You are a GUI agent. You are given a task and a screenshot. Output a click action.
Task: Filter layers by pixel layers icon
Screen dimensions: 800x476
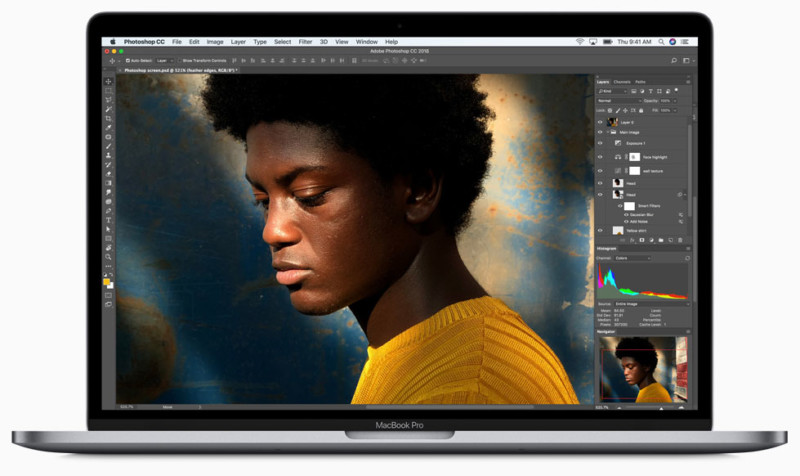click(x=633, y=91)
